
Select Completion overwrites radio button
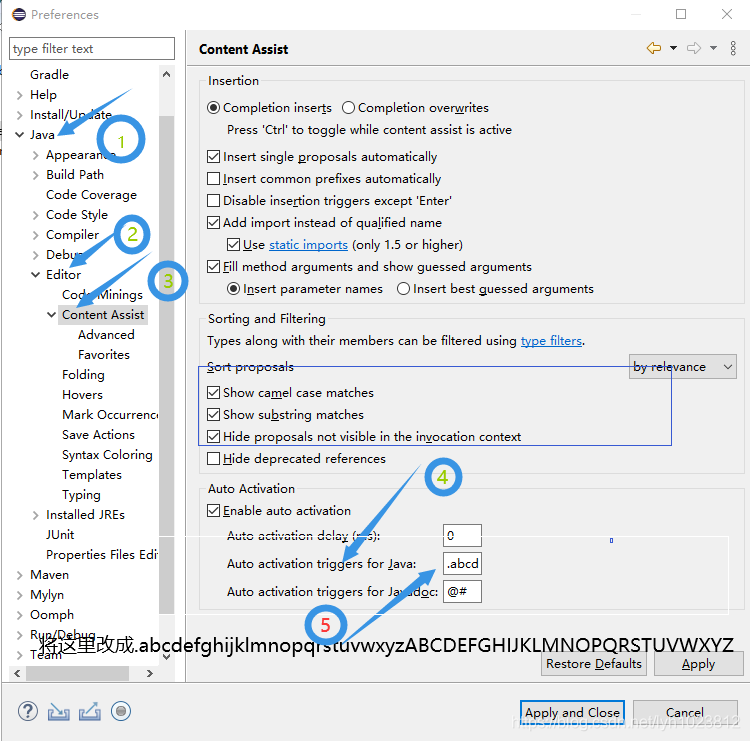pyautogui.click(x=348, y=108)
